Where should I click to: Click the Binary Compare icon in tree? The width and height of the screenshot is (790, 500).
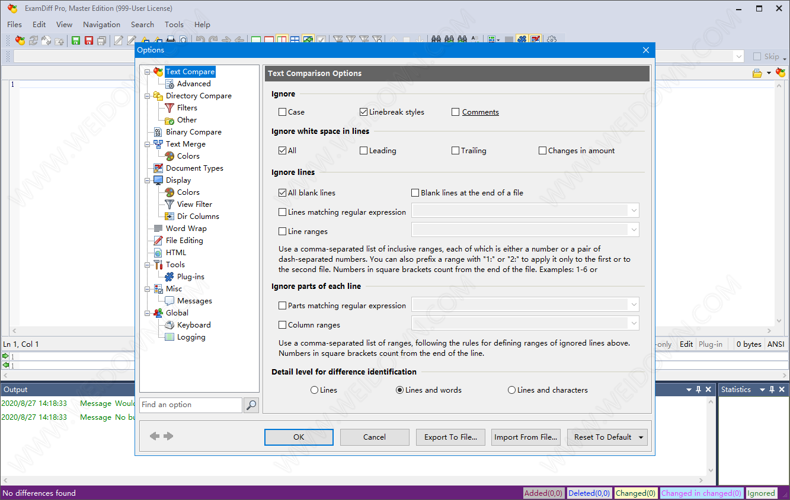(x=158, y=132)
